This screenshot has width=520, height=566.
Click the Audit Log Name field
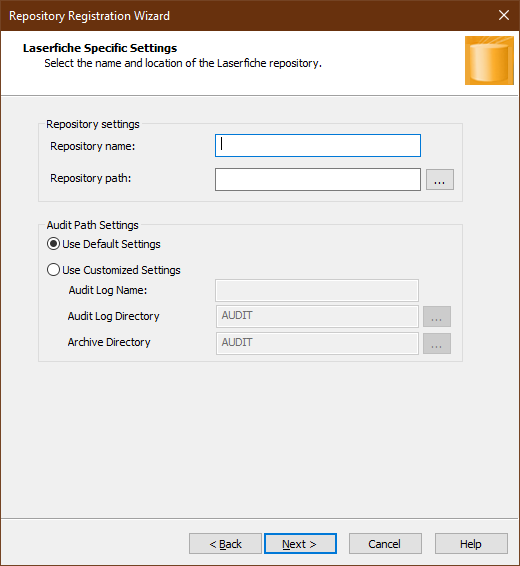pyautogui.click(x=317, y=290)
